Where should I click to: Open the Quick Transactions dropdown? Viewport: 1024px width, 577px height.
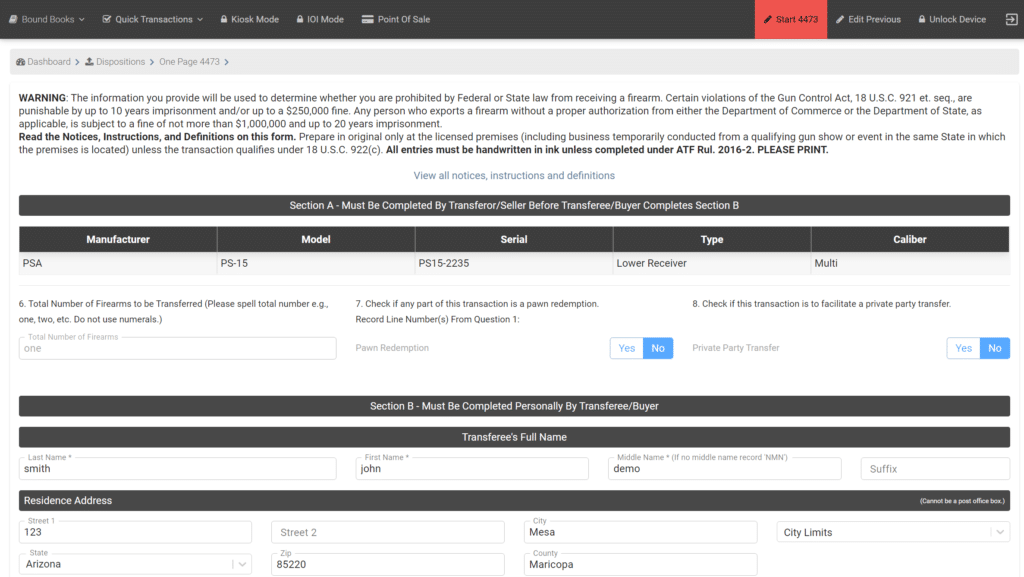[151, 18]
